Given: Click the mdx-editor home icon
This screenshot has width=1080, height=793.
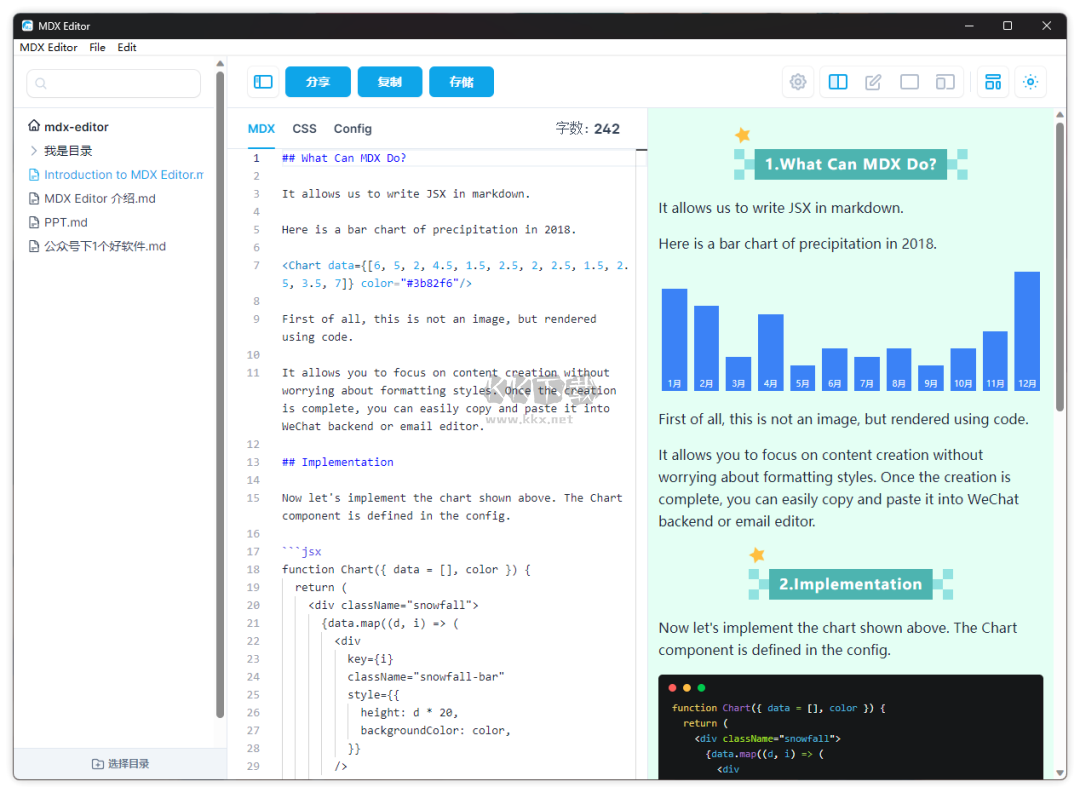Looking at the screenshot, I should tap(34, 125).
